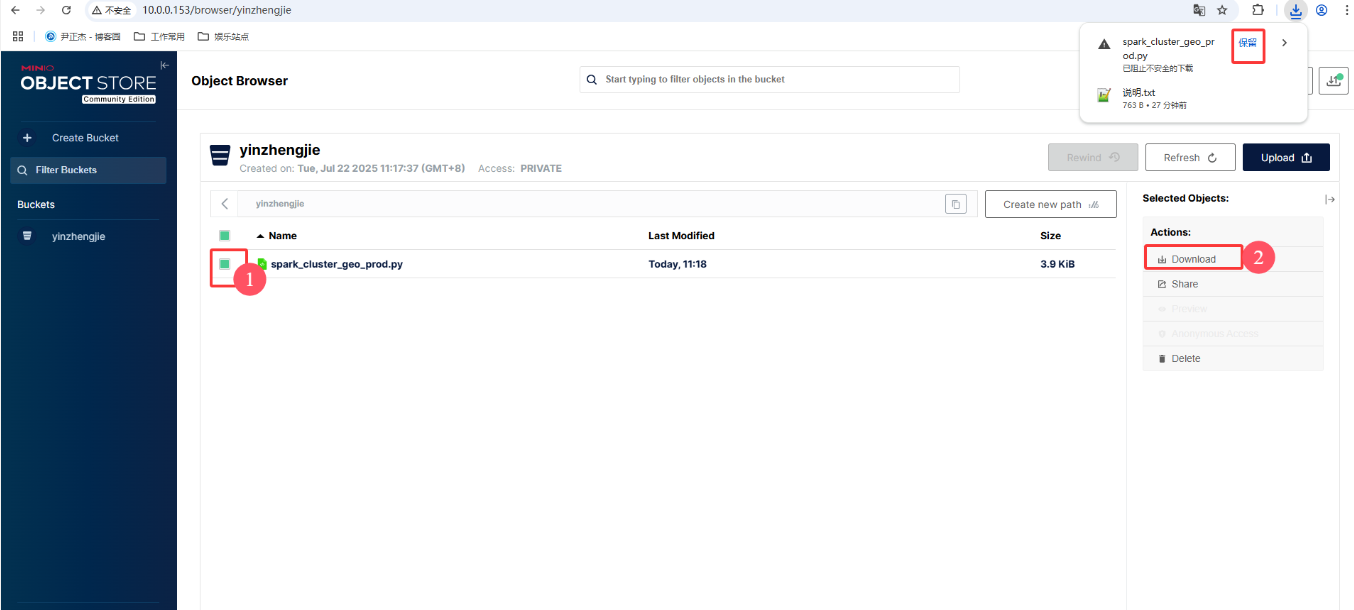This screenshot has height=610, width=1354.
Task: Click Create new path button
Action: pyautogui.click(x=1050, y=204)
